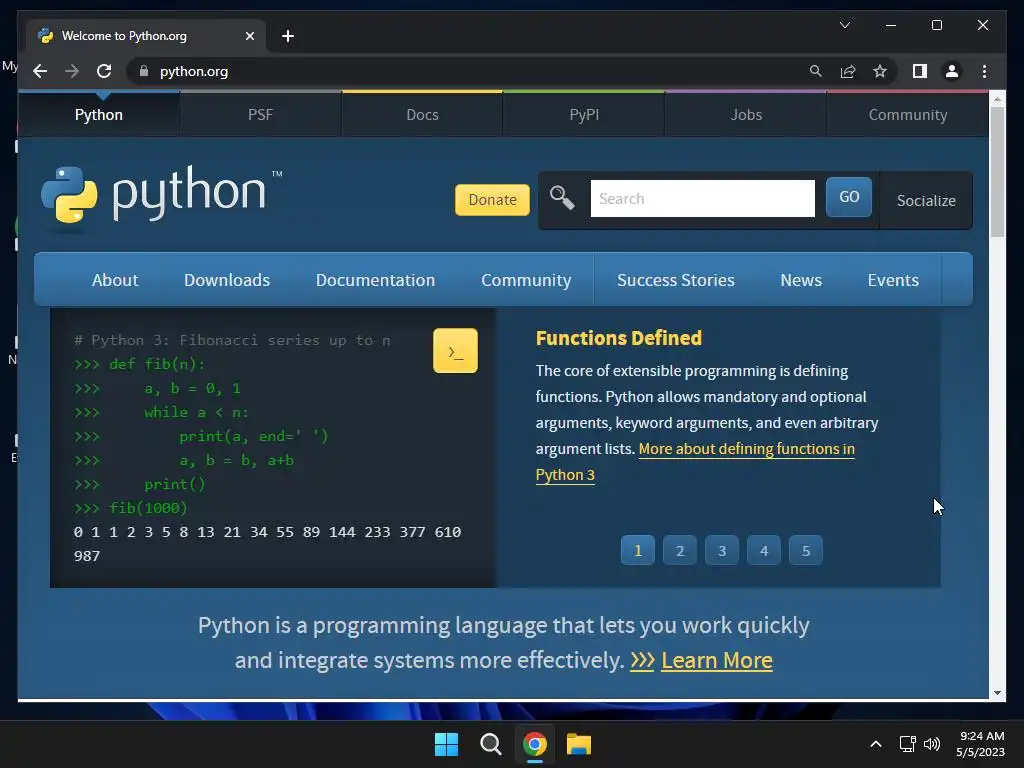Screen dimensions: 1024x768
Task: Open the Events menu
Action: click(x=893, y=280)
